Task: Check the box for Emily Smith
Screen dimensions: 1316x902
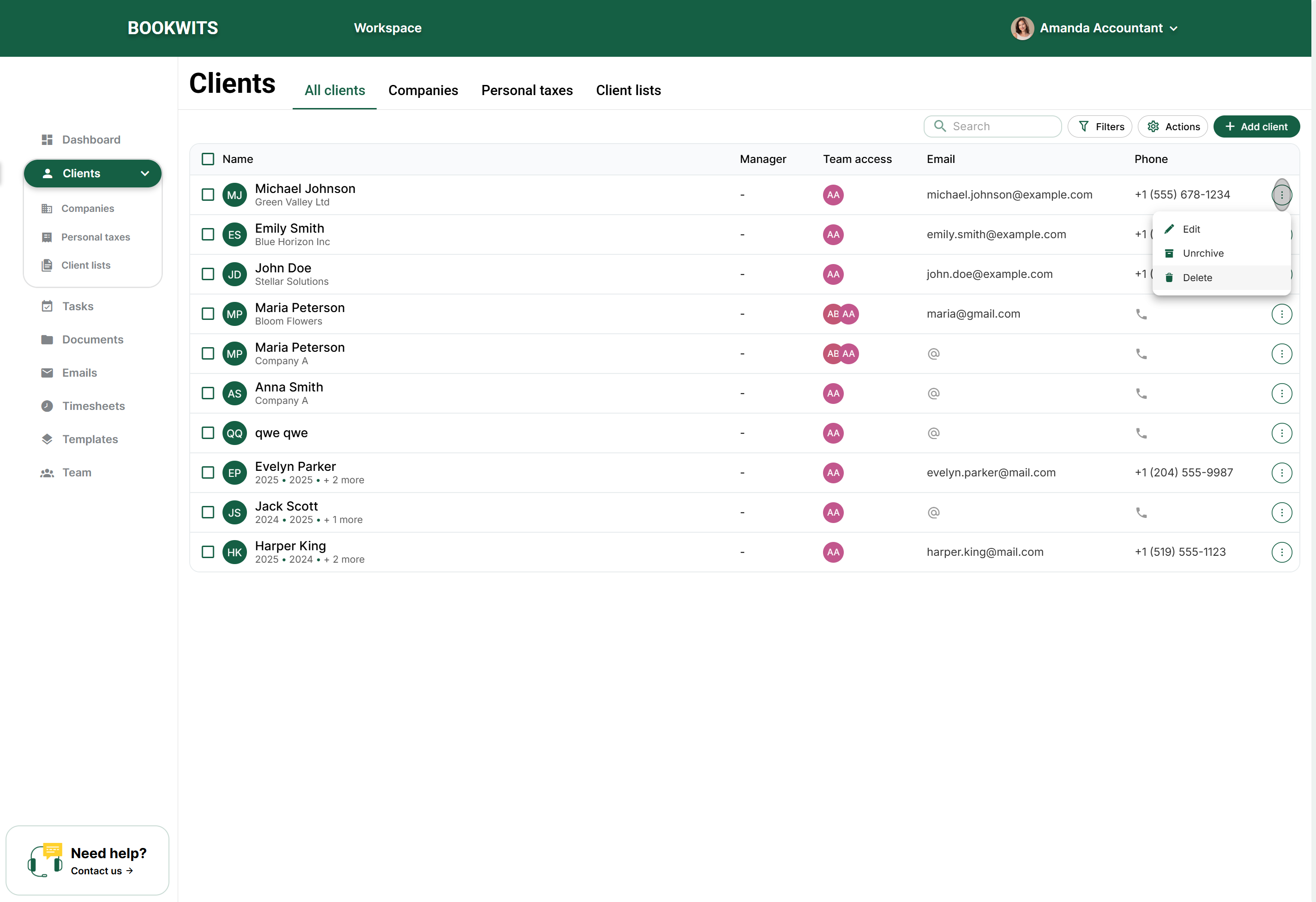Action: [x=208, y=235]
